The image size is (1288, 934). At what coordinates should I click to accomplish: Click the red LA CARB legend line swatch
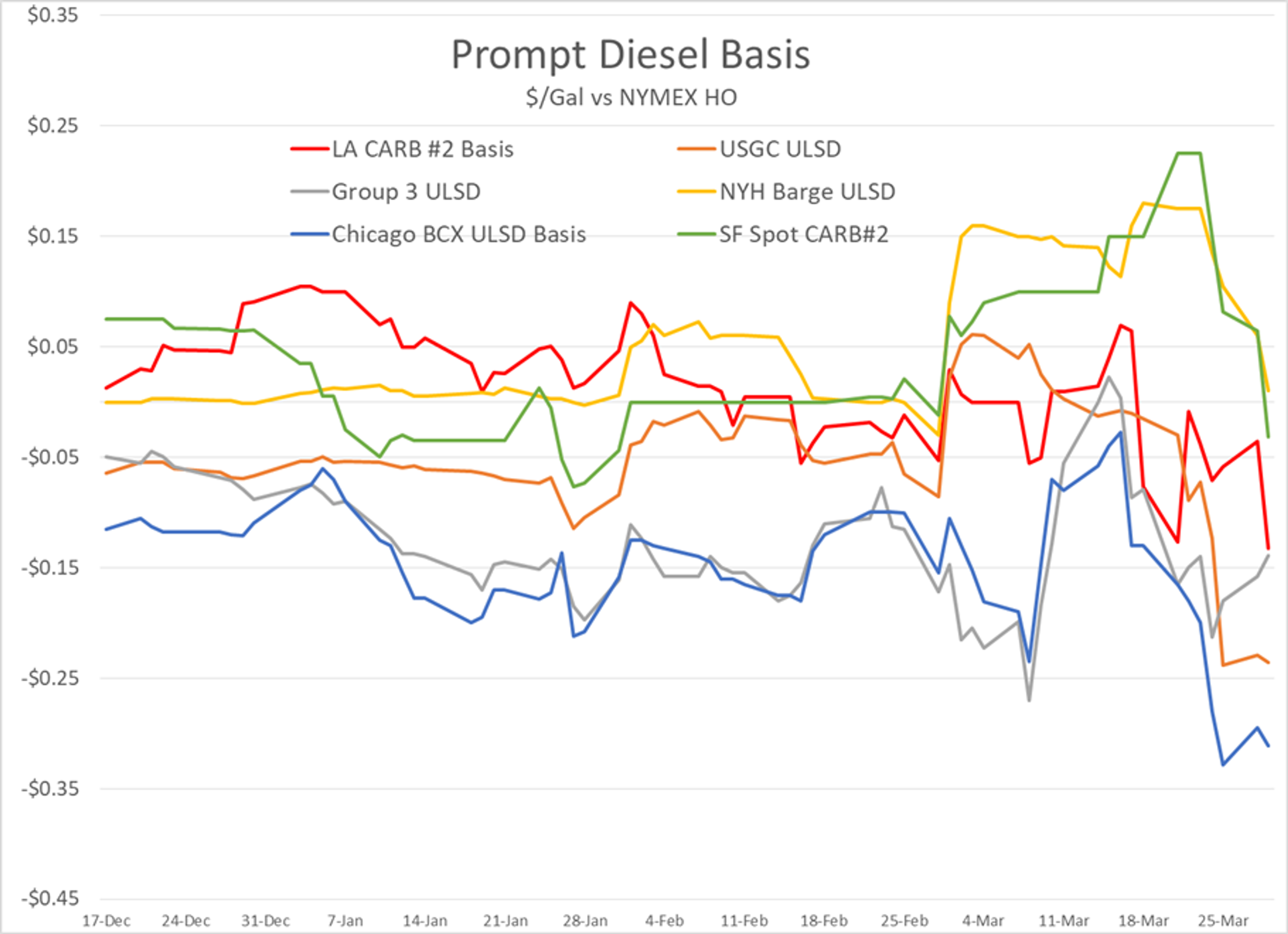310,149
